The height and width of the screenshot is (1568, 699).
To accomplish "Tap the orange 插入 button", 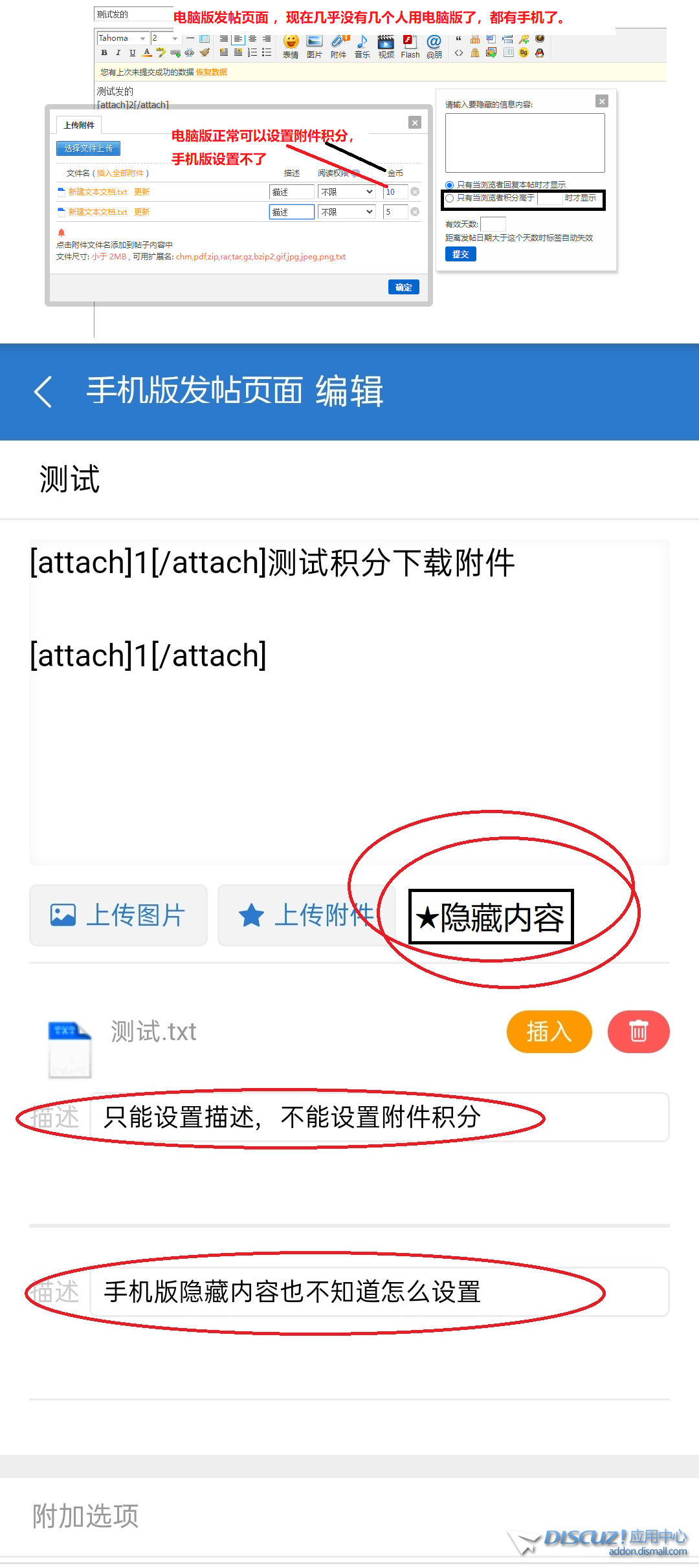I will tap(549, 1031).
